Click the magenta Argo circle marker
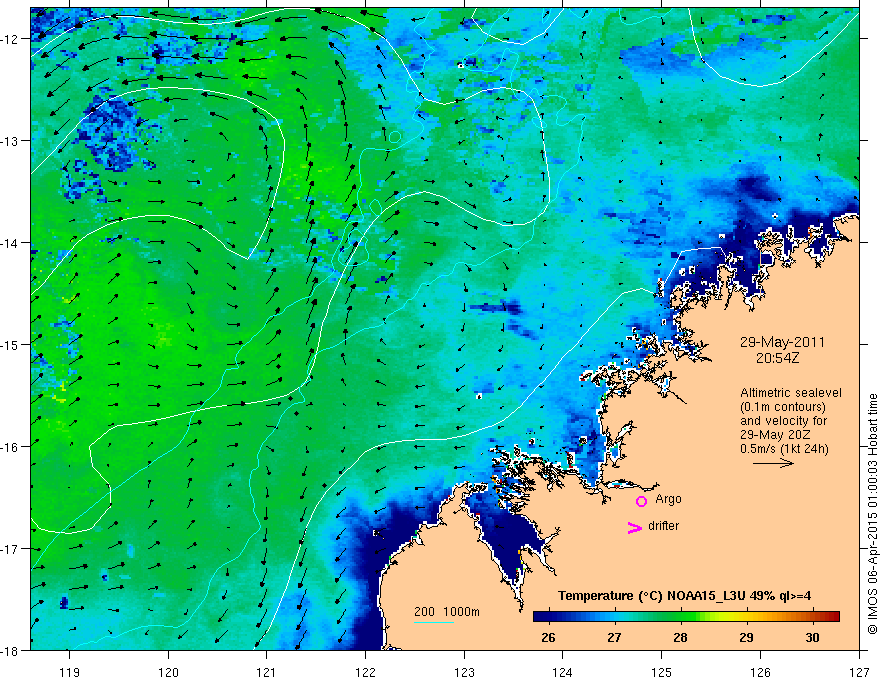880x680 pixels. [641, 501]
